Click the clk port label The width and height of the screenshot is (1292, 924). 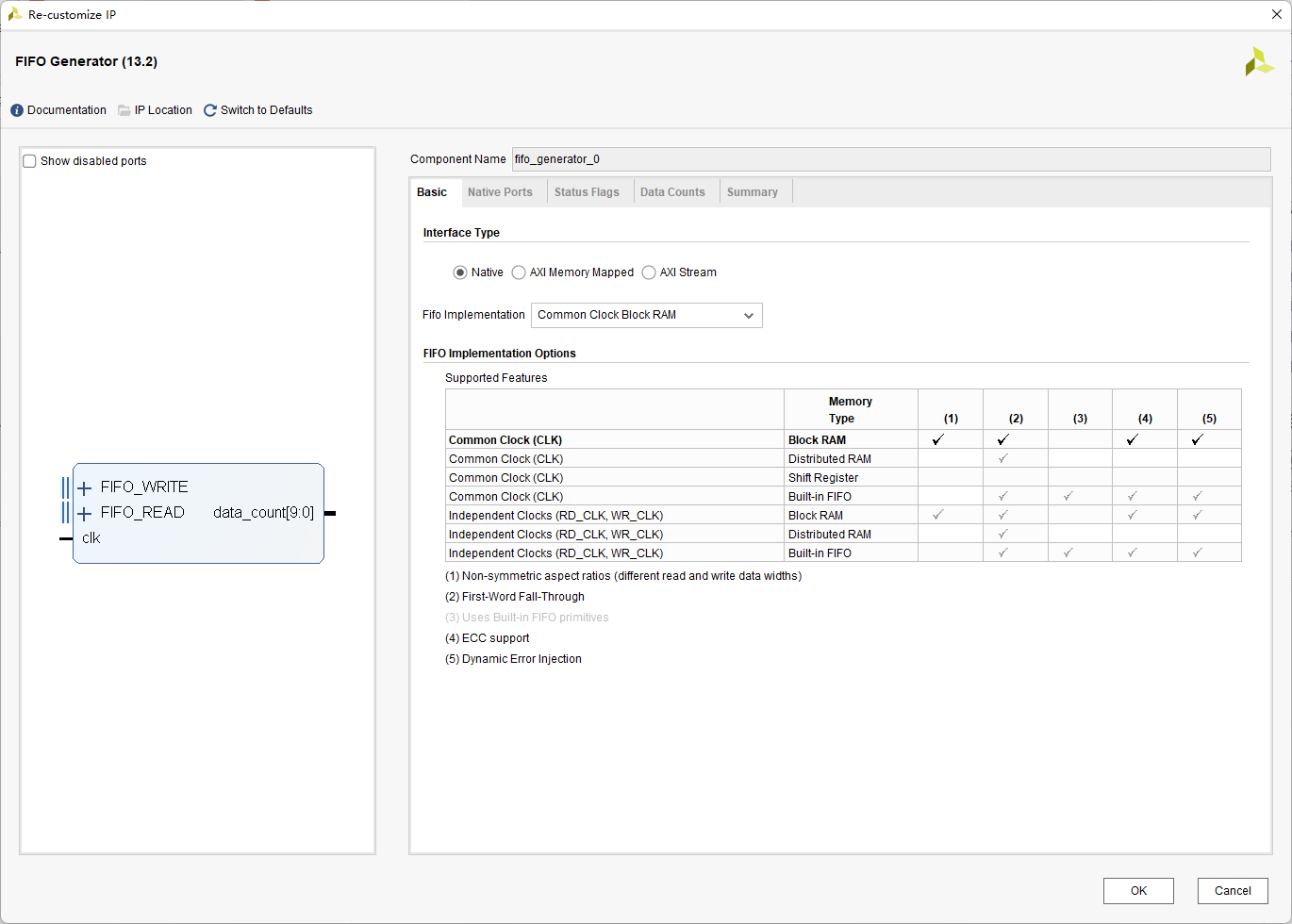coord(91,538)
